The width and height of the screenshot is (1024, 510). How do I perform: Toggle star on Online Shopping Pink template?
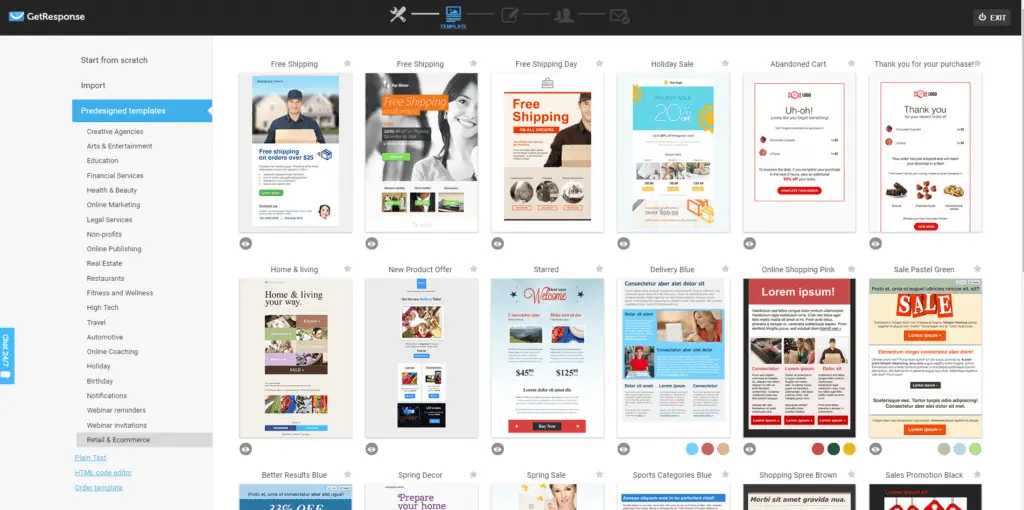(x=852, y=269)
